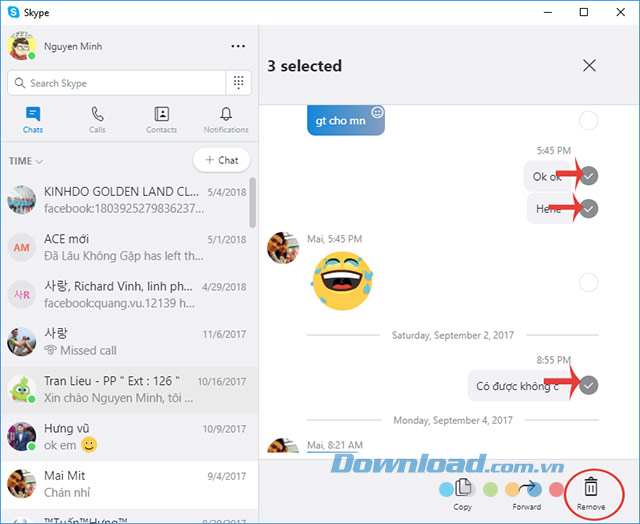Click reaction smiley on 'gt cho mn' bubble
The image size is (640, 524).
pyautogui.click(x=377, y=112)
